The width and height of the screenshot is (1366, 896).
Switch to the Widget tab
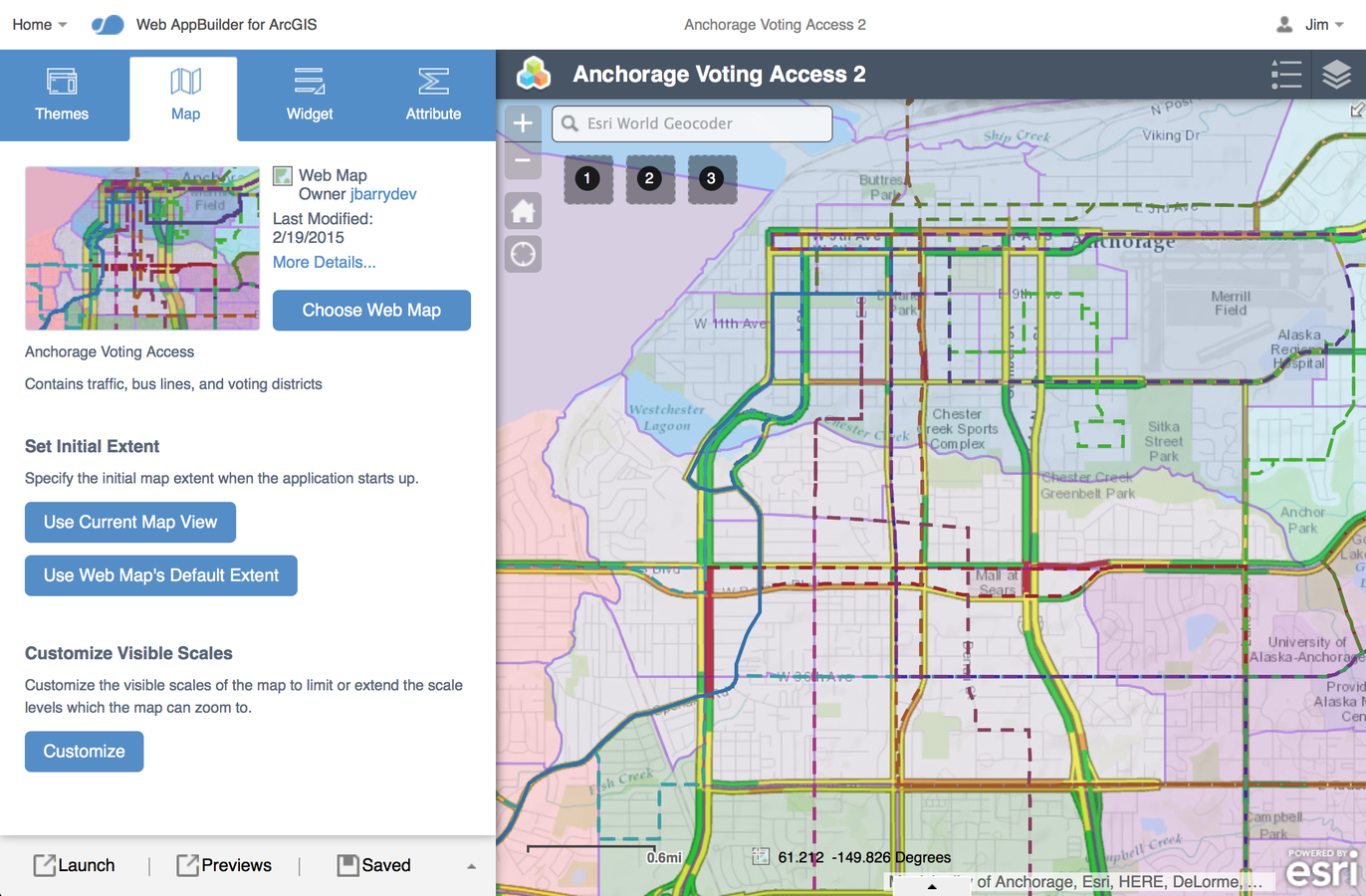310,96
